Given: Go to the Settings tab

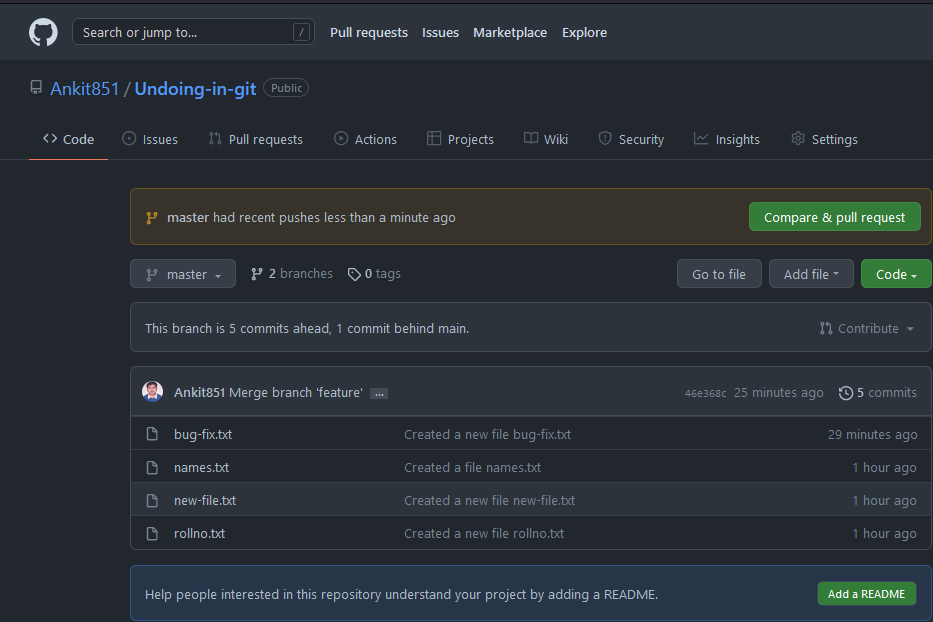Looking at the screenshot, I should click(x=824, y=139).
